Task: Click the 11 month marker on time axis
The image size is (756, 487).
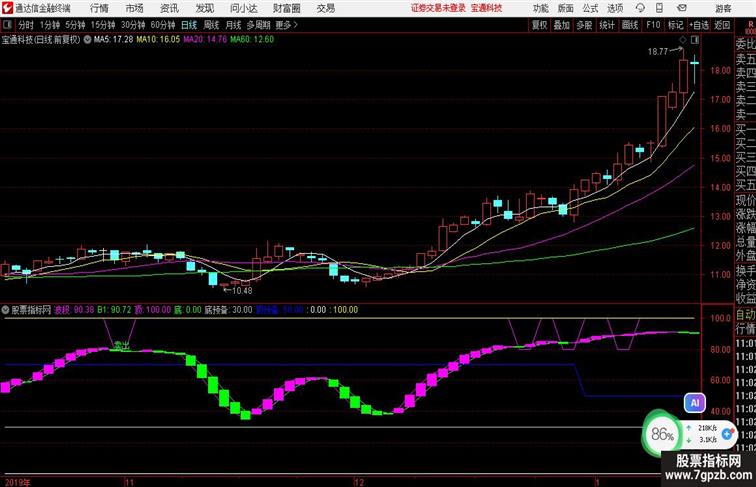Action: click(129, 482)
